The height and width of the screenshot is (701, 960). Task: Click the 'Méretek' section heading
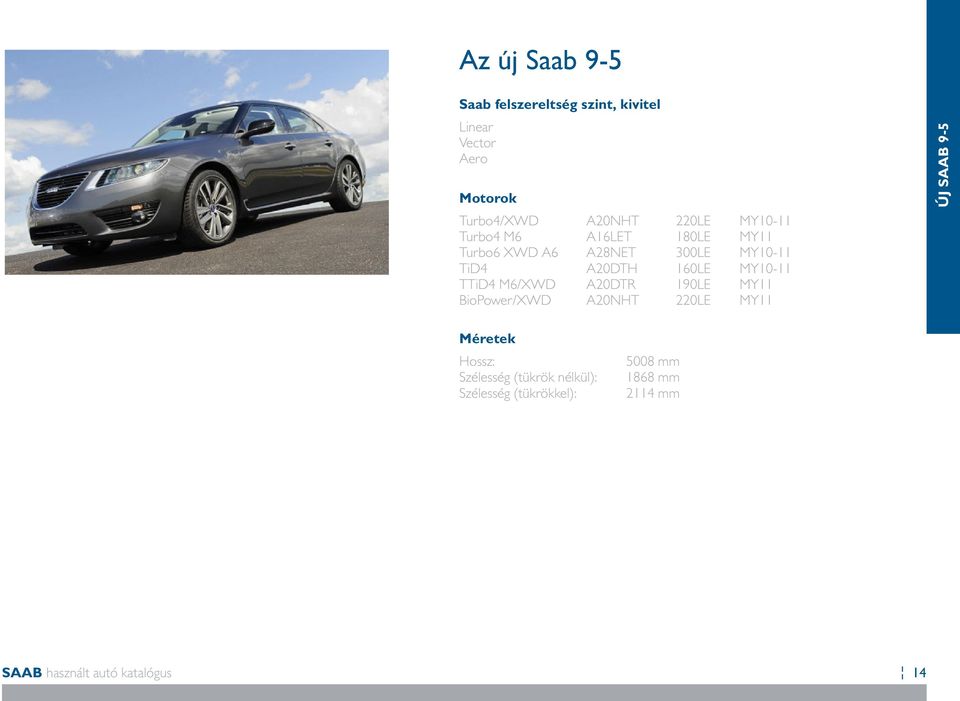coord(487,339)
